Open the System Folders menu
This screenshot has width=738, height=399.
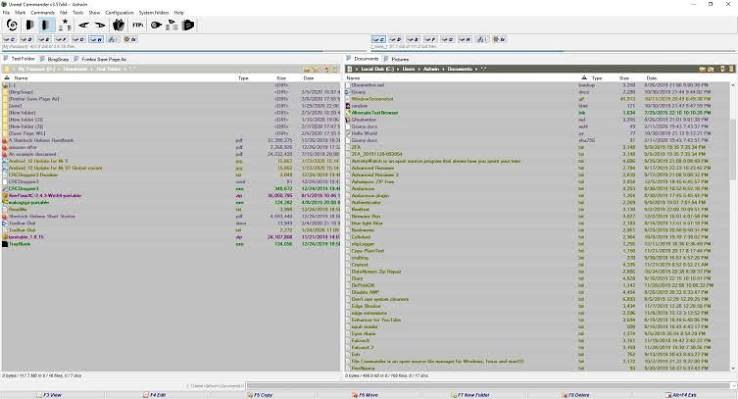(x=153, y=13)
